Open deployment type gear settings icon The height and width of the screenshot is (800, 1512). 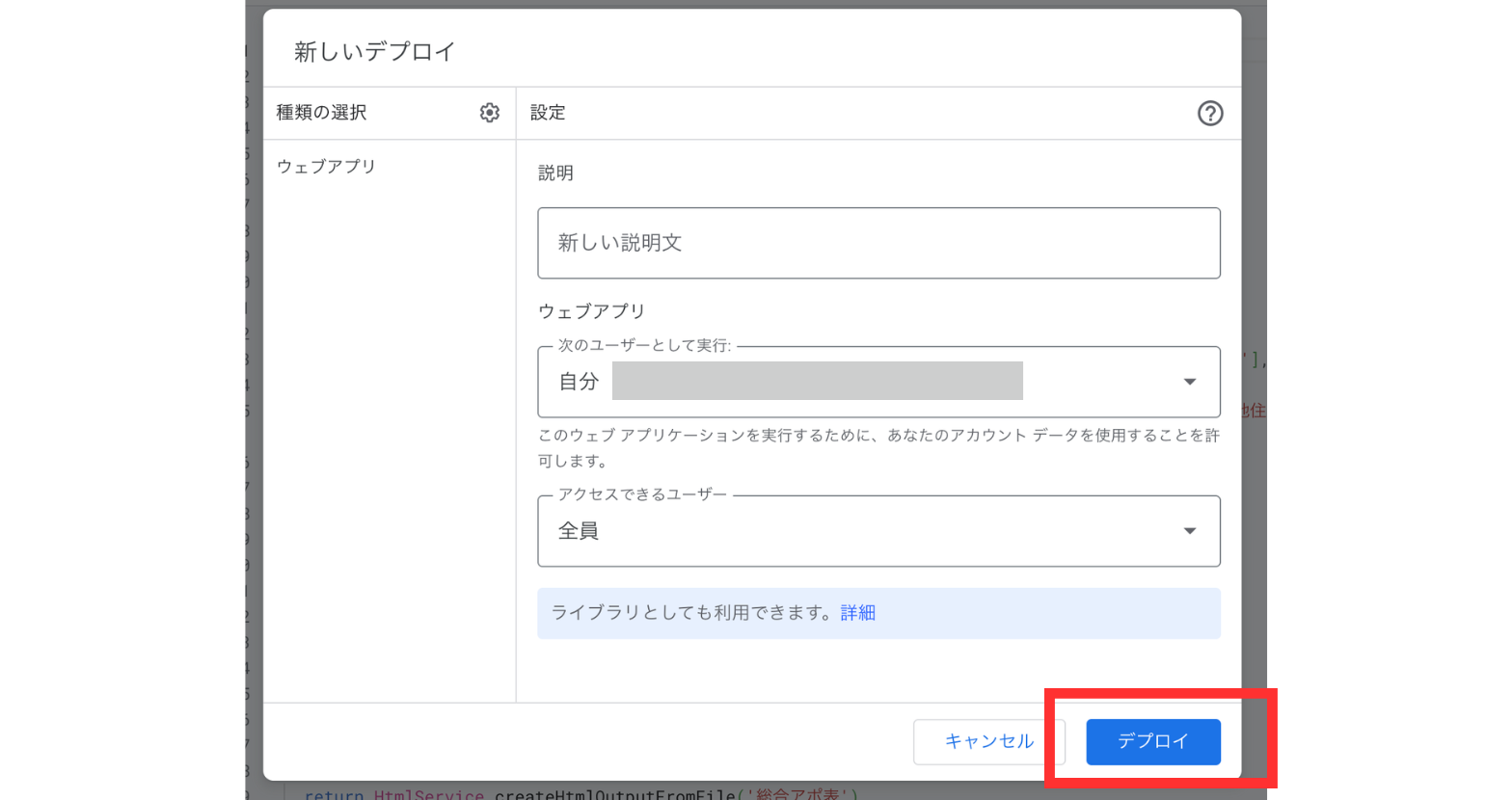(x=490, y=113)
